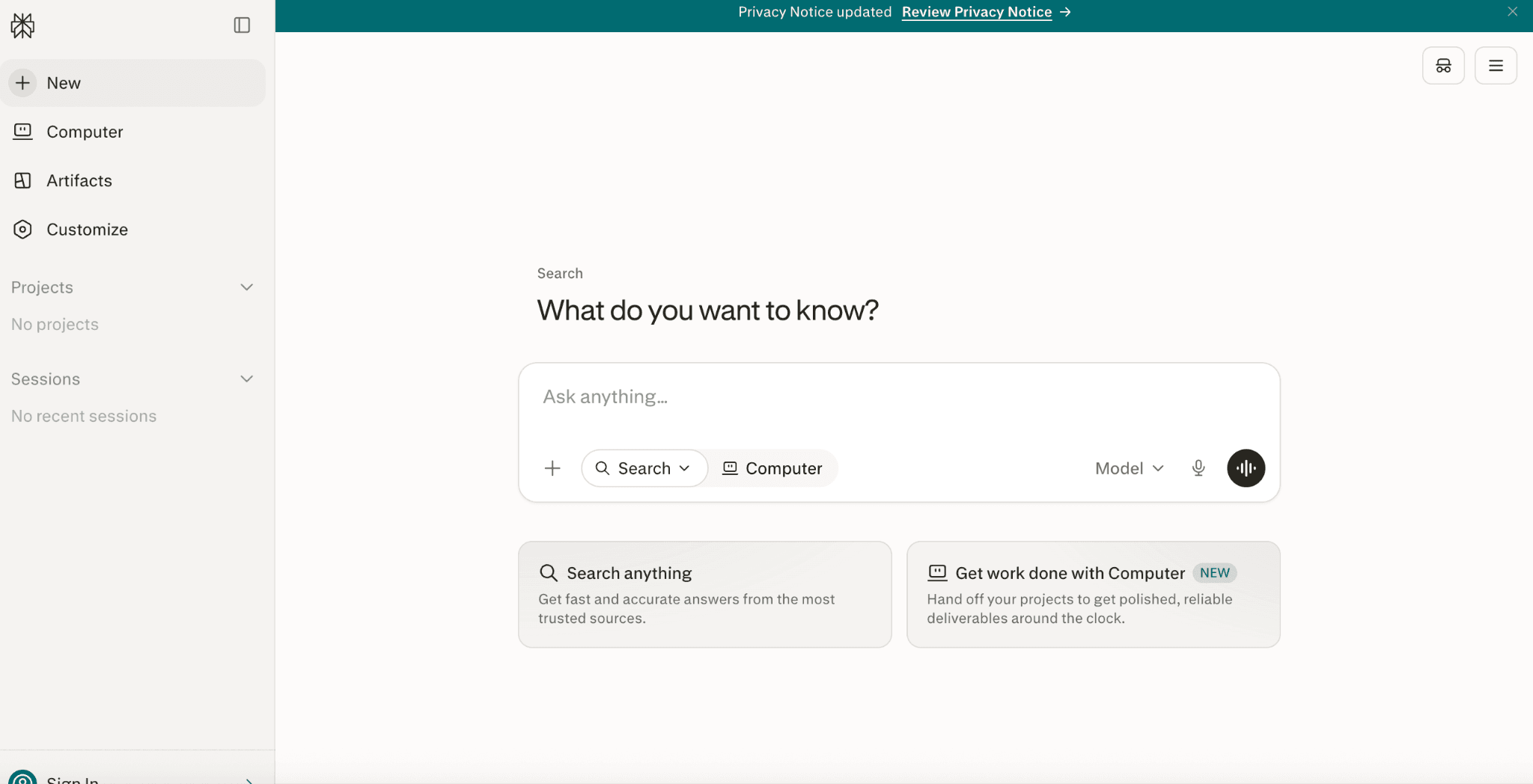Click the What do you want to know heading
The height and width of the screenshot is (784, 1533).
click(708, 310)
